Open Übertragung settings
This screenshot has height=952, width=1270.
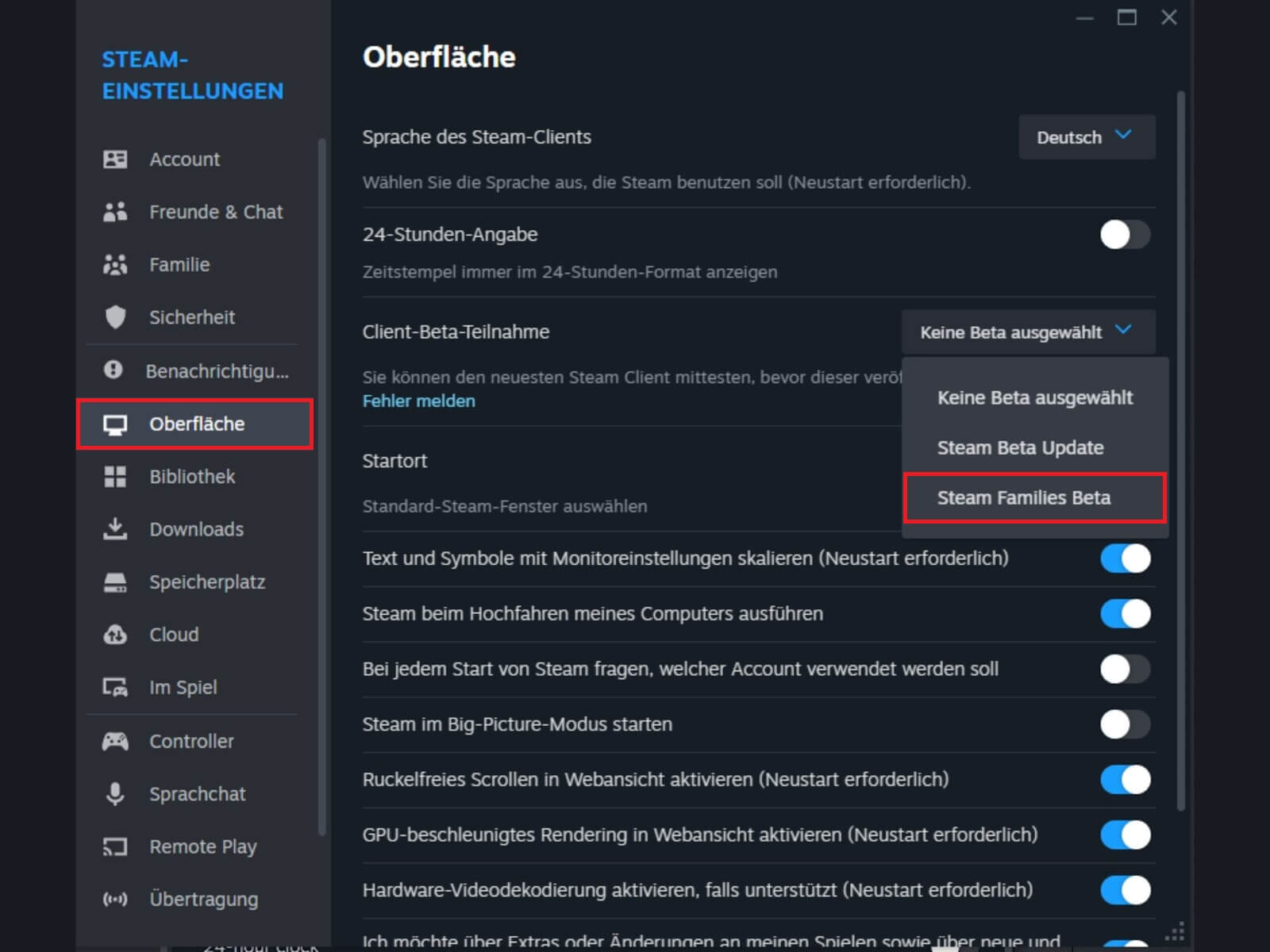click(x=194, y=900)
